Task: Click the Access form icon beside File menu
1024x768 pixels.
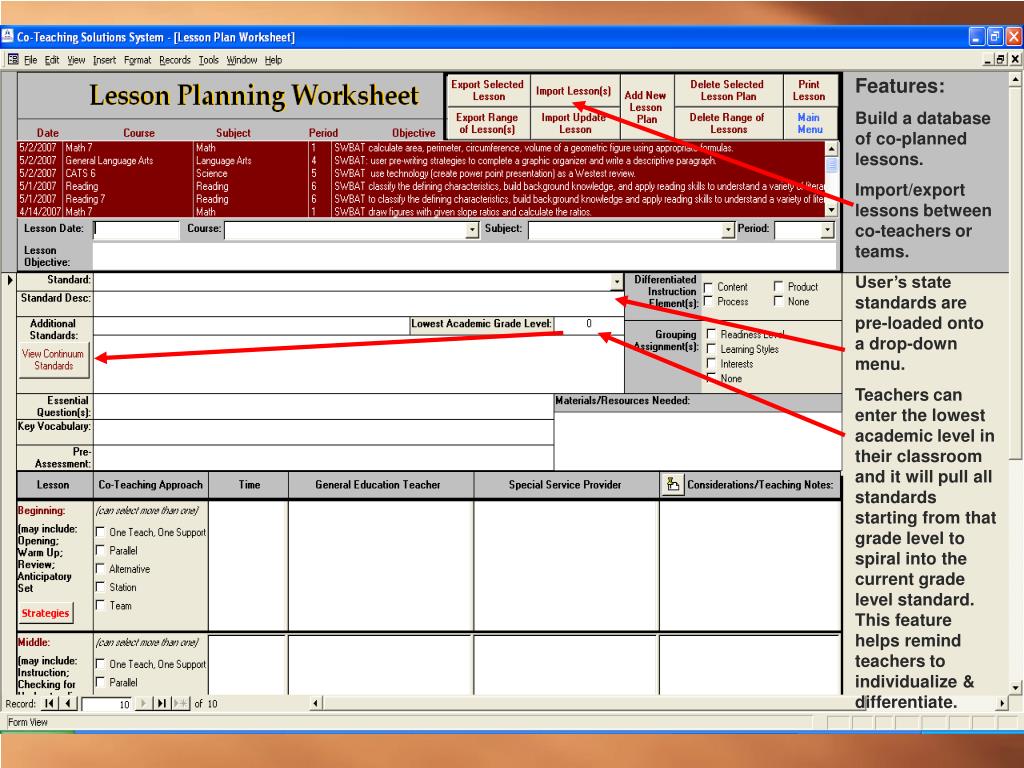Action: point(13,59)
